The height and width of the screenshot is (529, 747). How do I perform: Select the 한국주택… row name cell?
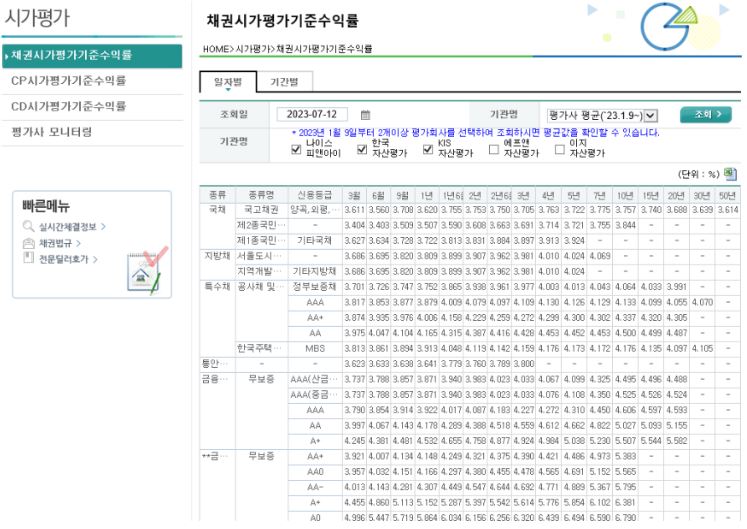click(x=261, y=348)
